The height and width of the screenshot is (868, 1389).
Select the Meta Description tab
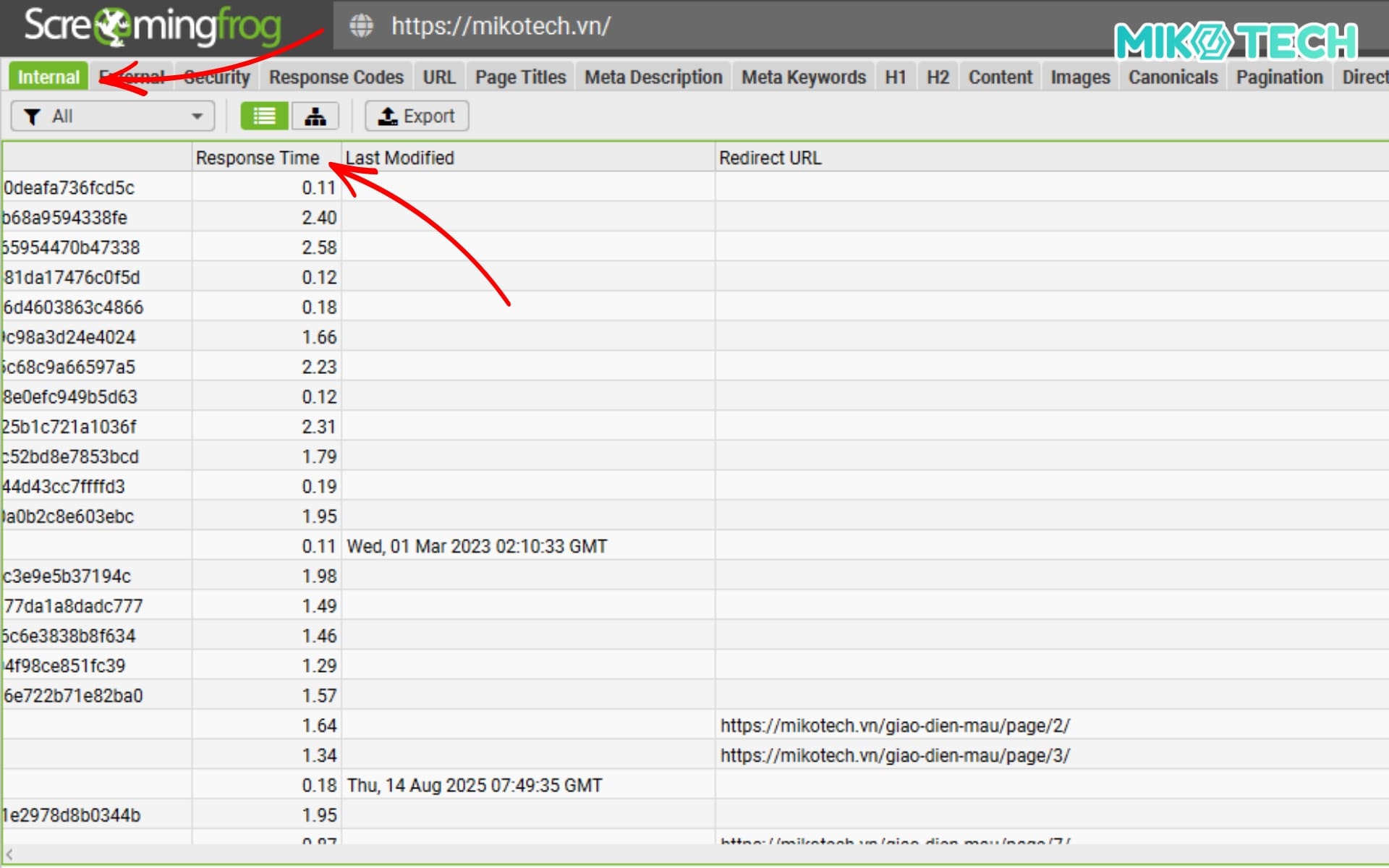click(653, 77)
